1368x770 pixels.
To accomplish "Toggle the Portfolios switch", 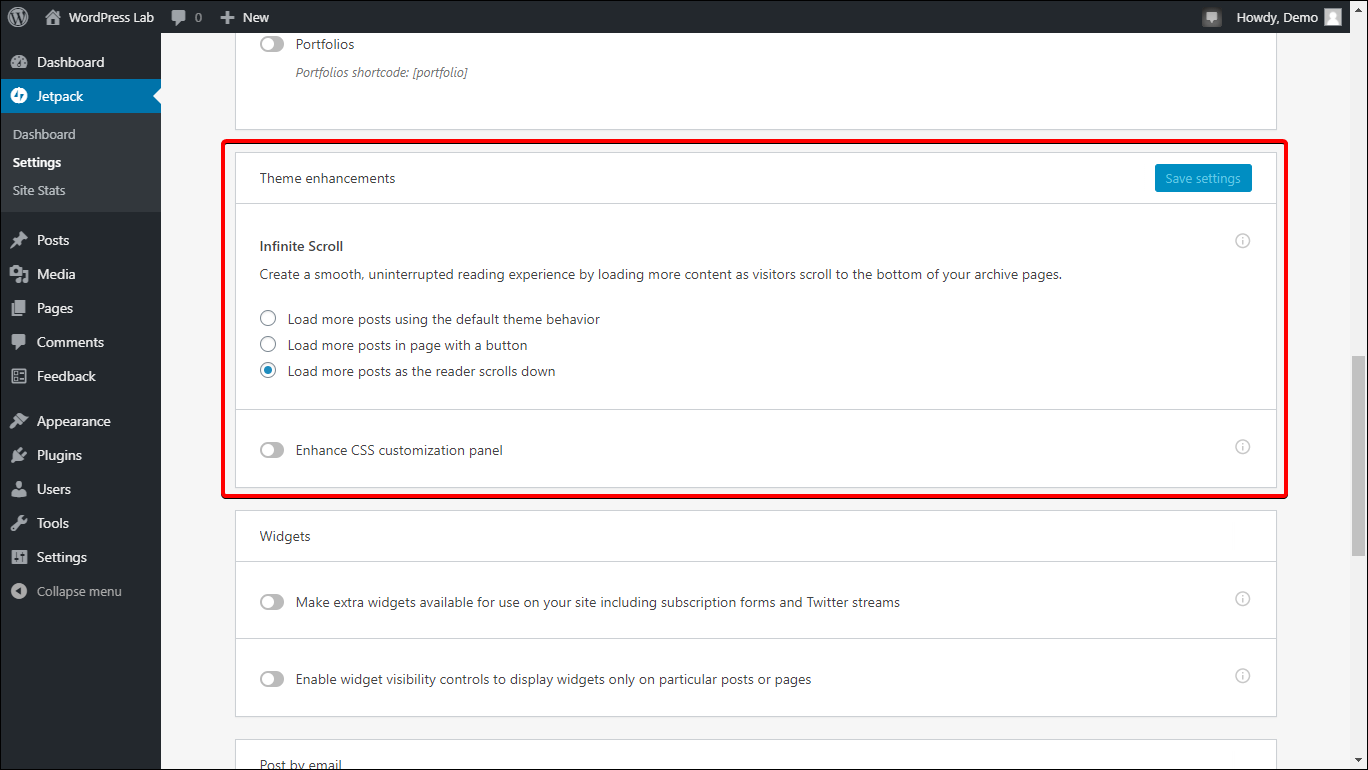I will 272,44.
